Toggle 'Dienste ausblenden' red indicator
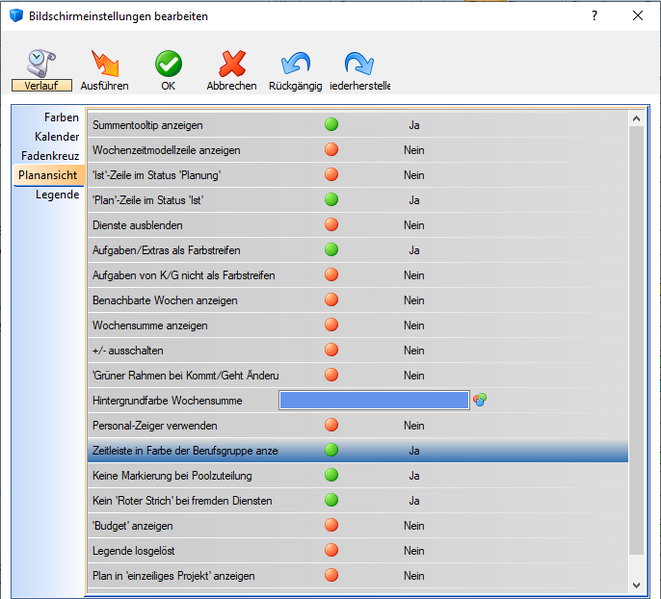The width and height of the screenshot is (661, 599). point(331,225)
